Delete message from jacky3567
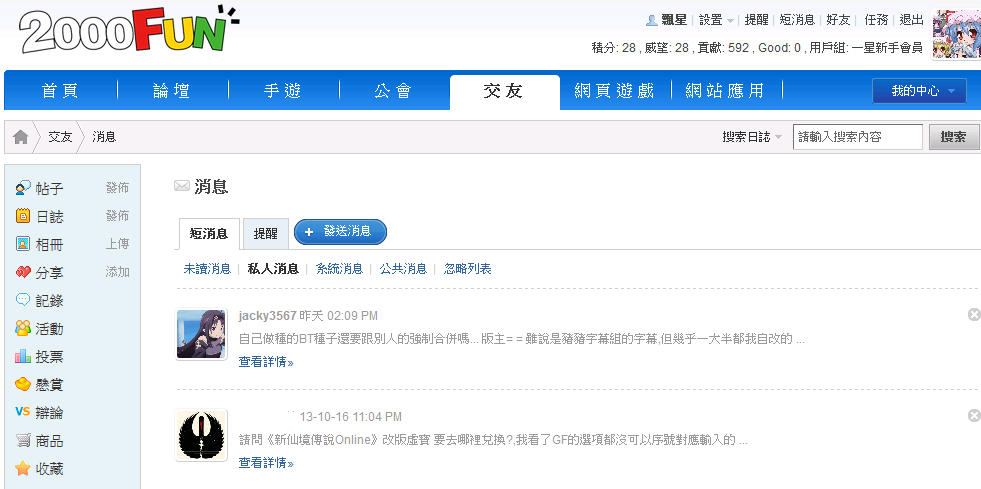Screen dimensions: 981x489 coord(974,315)
